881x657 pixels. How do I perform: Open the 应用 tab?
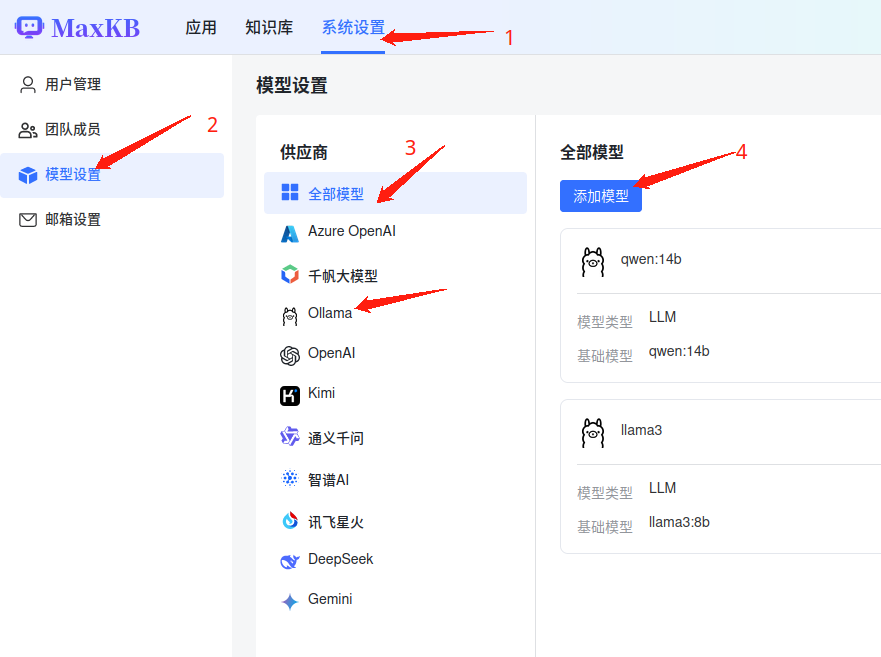201,27
